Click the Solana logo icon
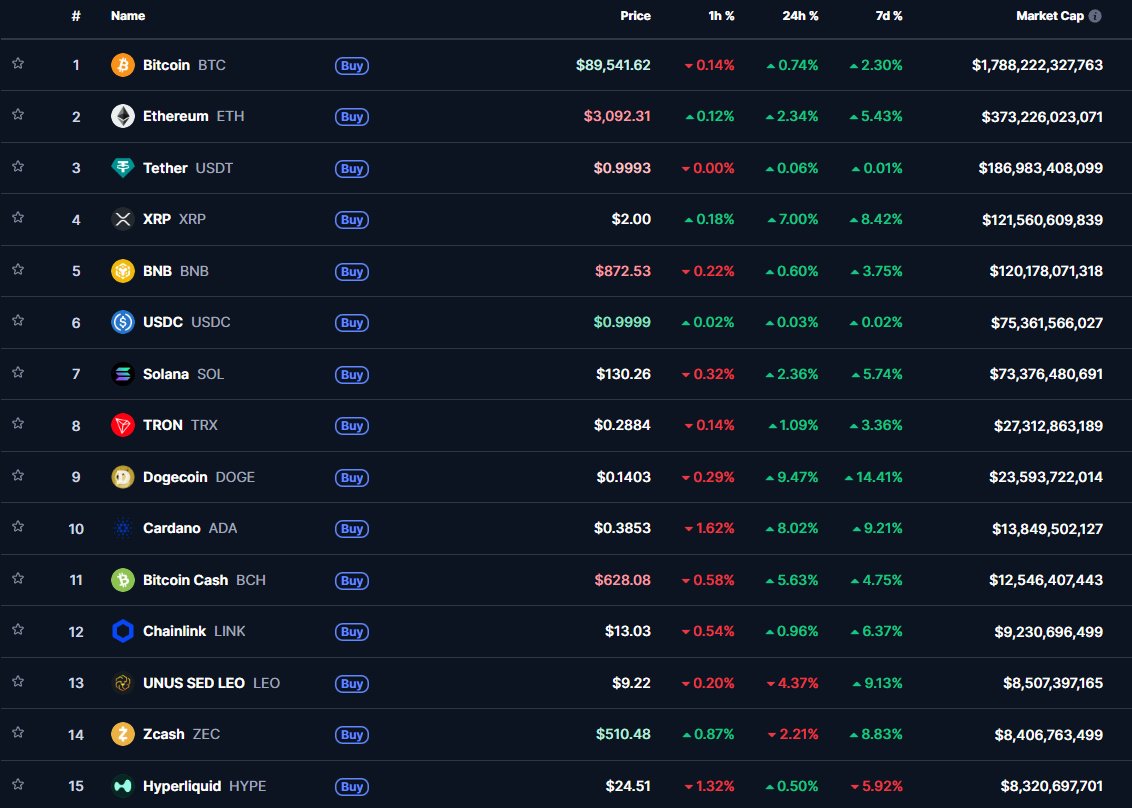Viewport: 1132px width, 808px height. pyautogui.click(x=123, y=374)
